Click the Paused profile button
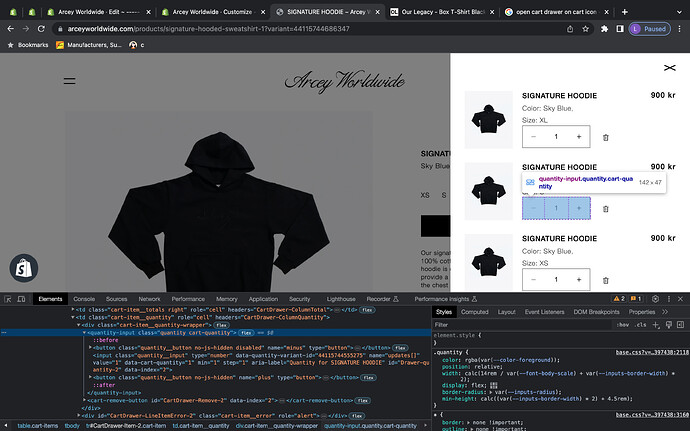This screenshot has width=690, height=431. (x=650, y=29)
